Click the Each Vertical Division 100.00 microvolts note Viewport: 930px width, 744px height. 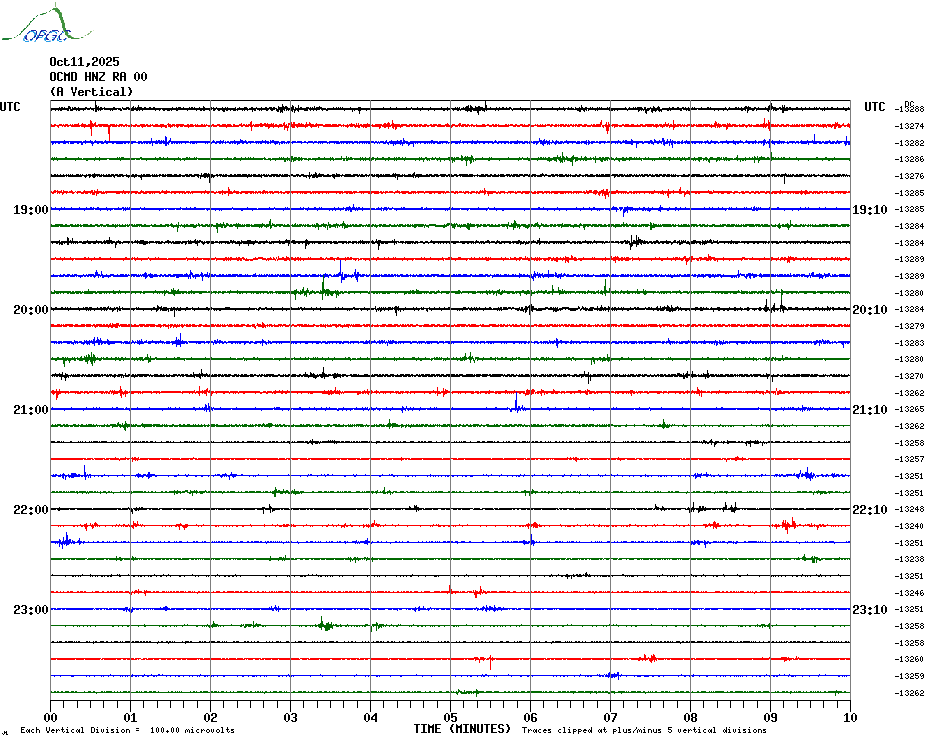[x=128, y=730]
